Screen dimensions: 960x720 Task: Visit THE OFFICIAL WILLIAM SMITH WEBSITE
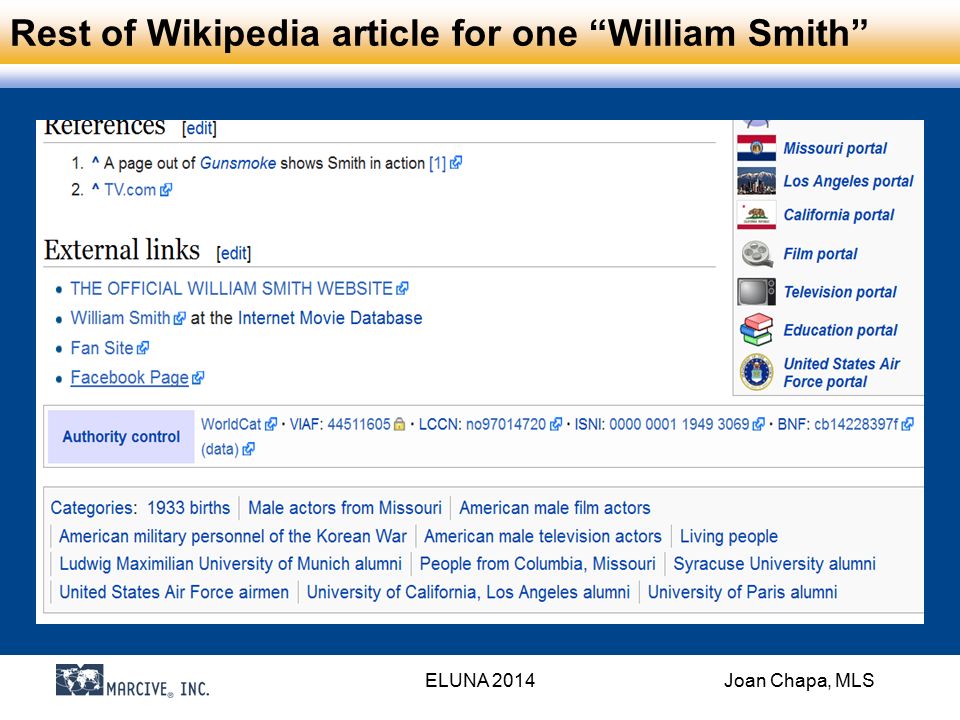click(x=231, y=288)
